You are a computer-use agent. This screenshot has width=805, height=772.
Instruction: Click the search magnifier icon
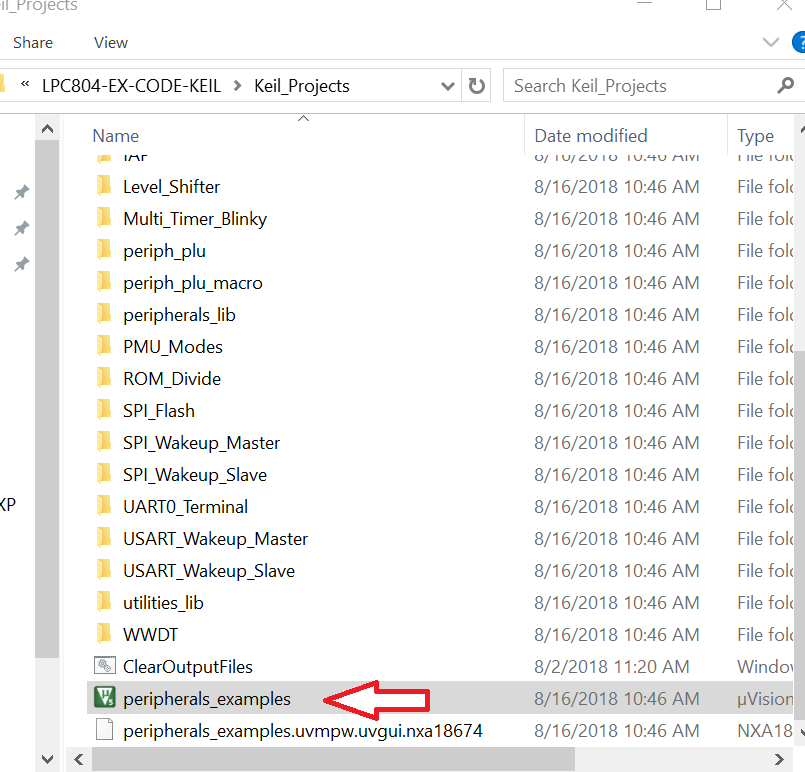pos(785,85)
